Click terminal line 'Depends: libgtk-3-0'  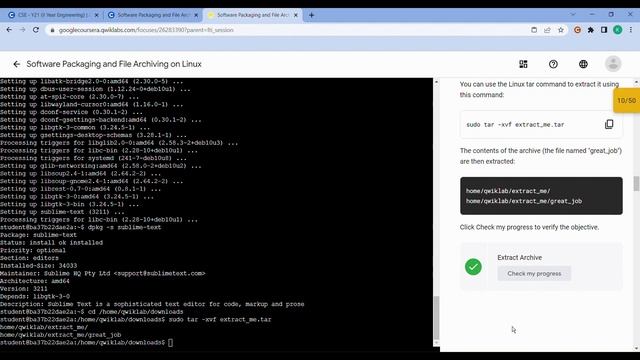[35, 296]
